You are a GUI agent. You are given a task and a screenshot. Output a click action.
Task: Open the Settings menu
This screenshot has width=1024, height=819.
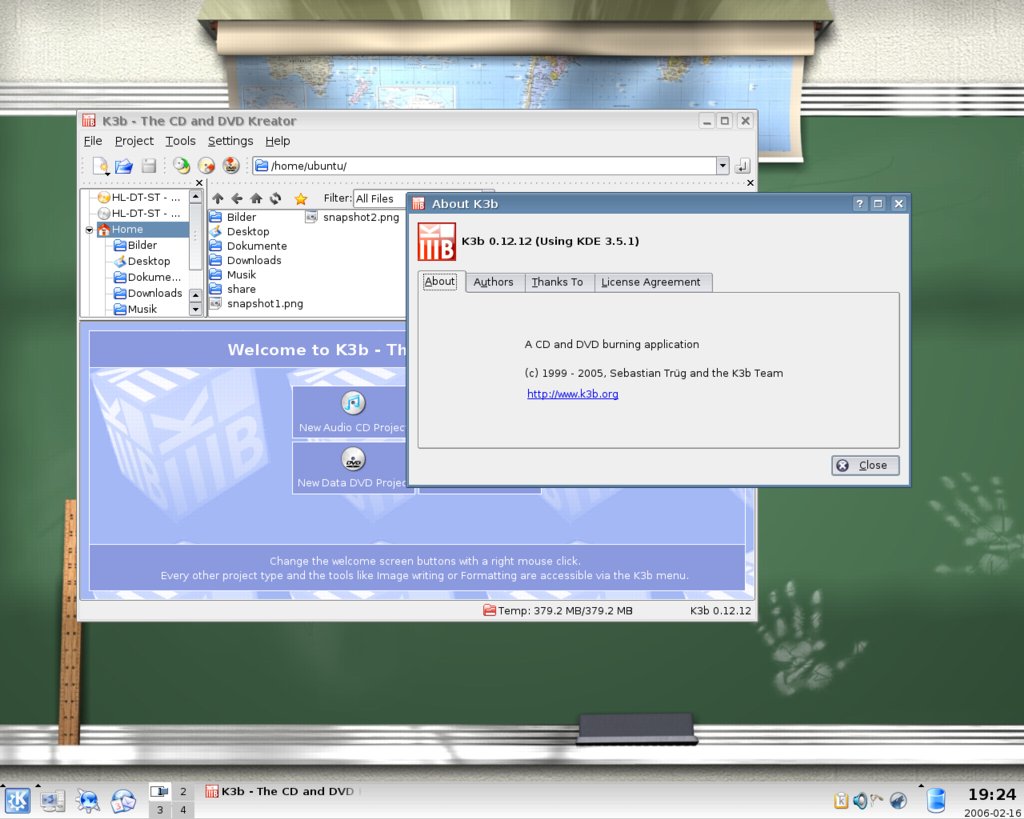(x=231, y=141)
